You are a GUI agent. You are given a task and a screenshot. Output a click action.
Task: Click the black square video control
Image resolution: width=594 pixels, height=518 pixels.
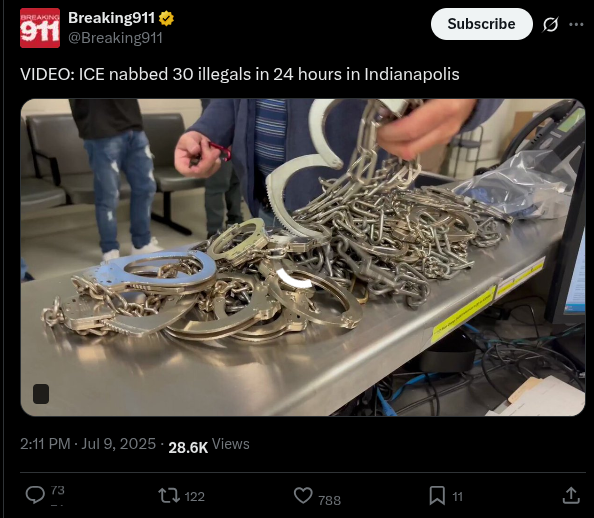[x=41, y=394]
